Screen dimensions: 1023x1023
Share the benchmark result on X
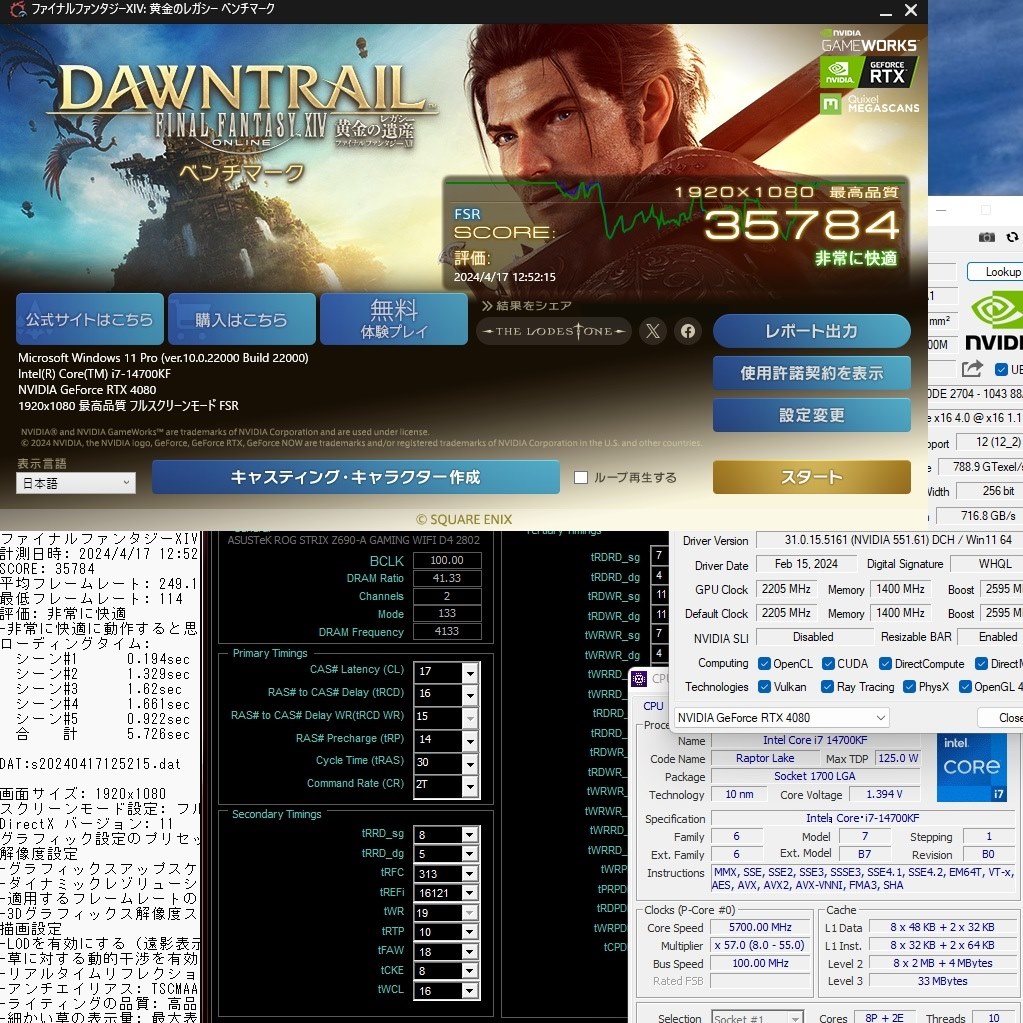click(x=652, y=330)
